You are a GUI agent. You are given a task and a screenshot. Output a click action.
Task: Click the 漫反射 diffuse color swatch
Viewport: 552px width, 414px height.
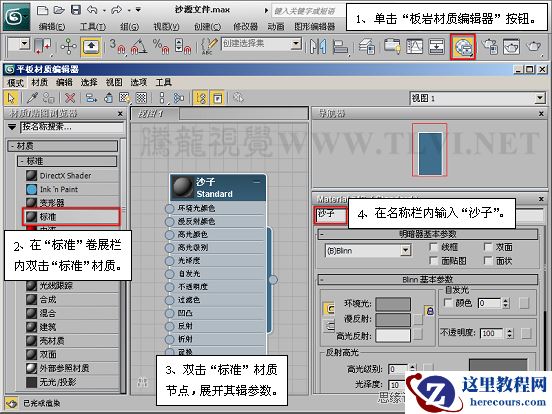pyautogui.click(x=393, y=319)
